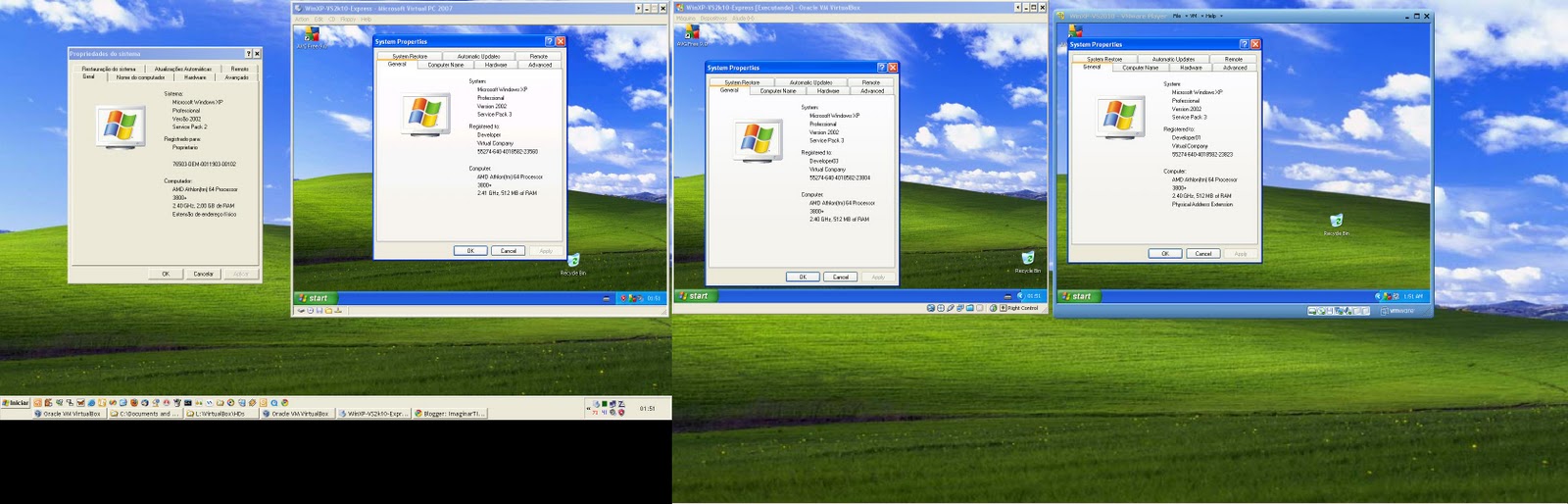Click OK in VMware guest System Properties
Screen dimensions: 1568x504
click(x=1165, y=254)
